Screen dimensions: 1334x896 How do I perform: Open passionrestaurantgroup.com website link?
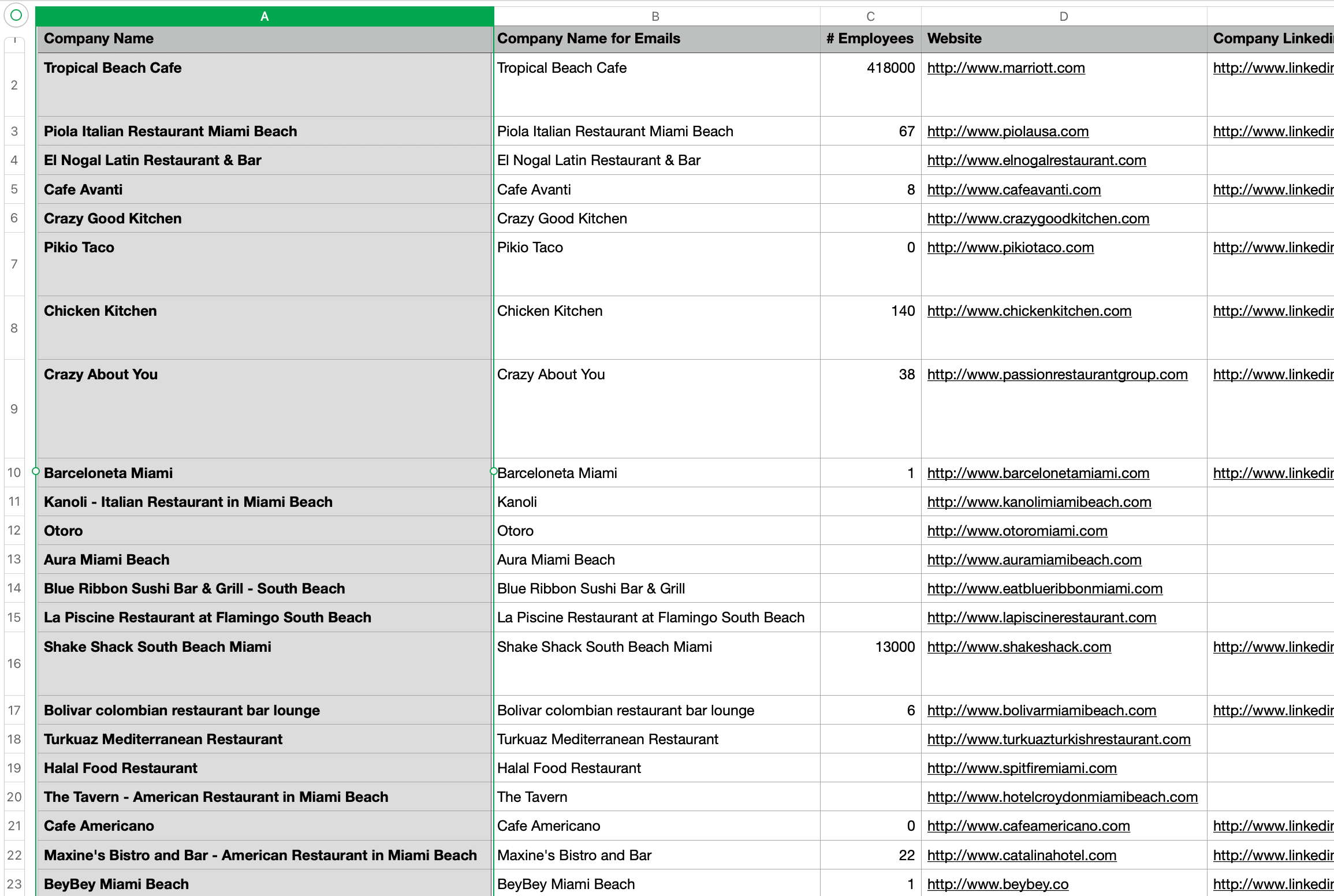point(1057,375)
